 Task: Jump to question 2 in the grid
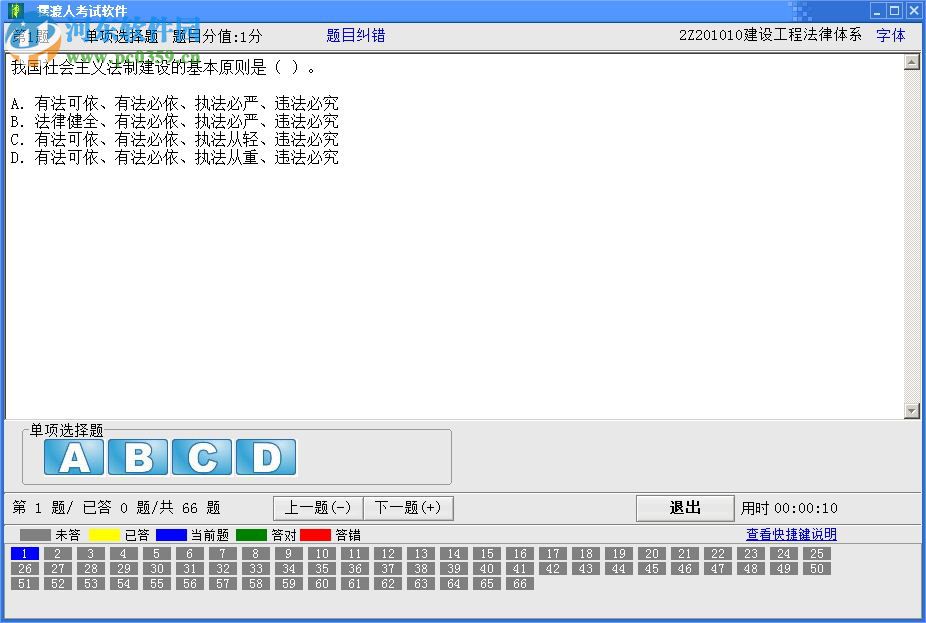coord(58,553)
